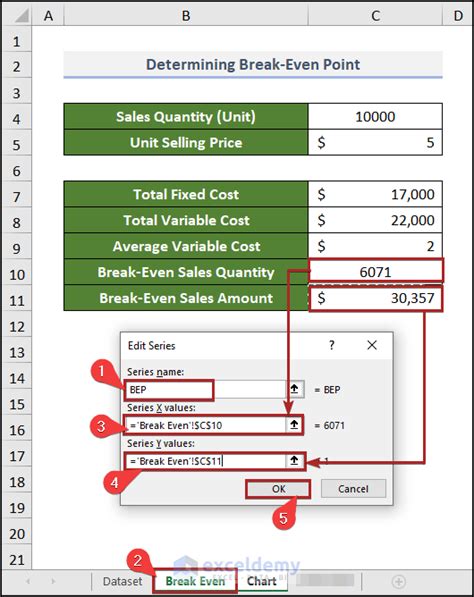Select cell with value 17,000
474x597 pixels.
(x=375, y=195)
